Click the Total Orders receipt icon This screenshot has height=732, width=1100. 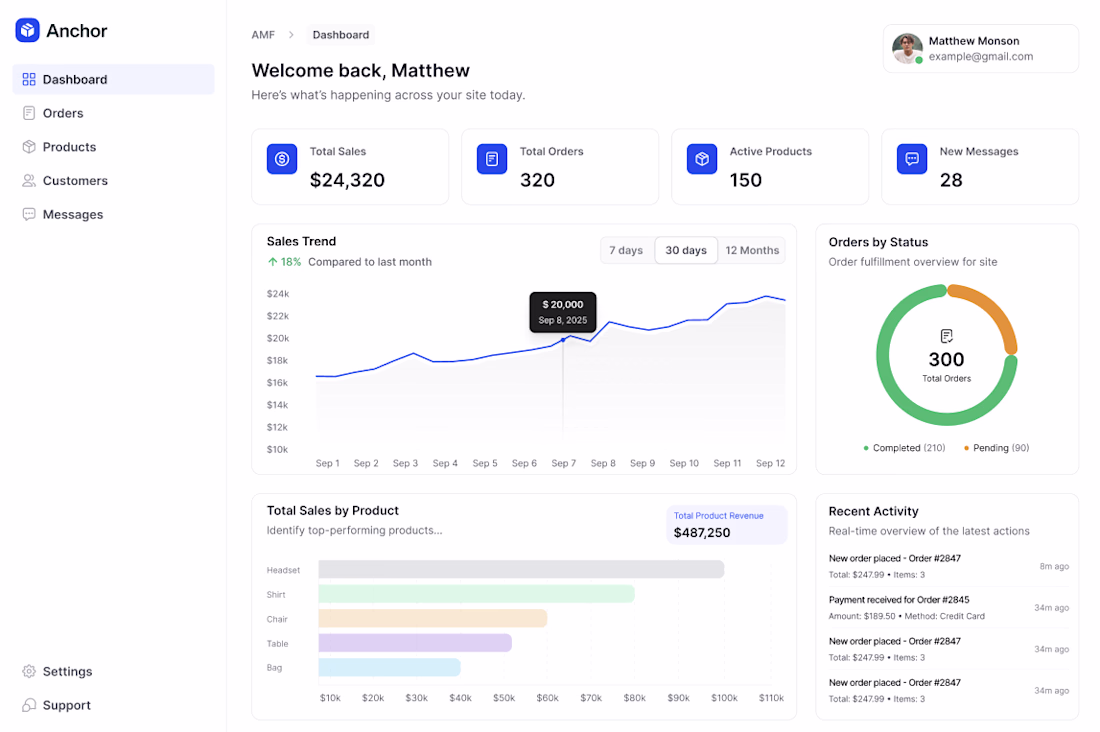(x=492, y=159)
